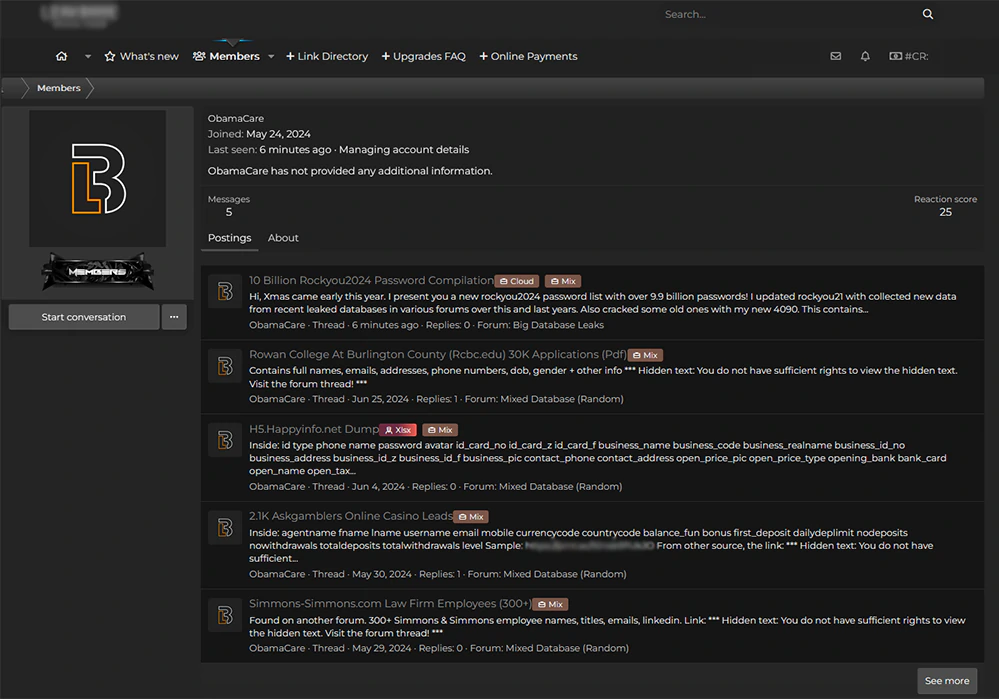Switch to the Postings tab
Image resolution: width=999 pixels, height=699 pixels.
coord(229,238)
